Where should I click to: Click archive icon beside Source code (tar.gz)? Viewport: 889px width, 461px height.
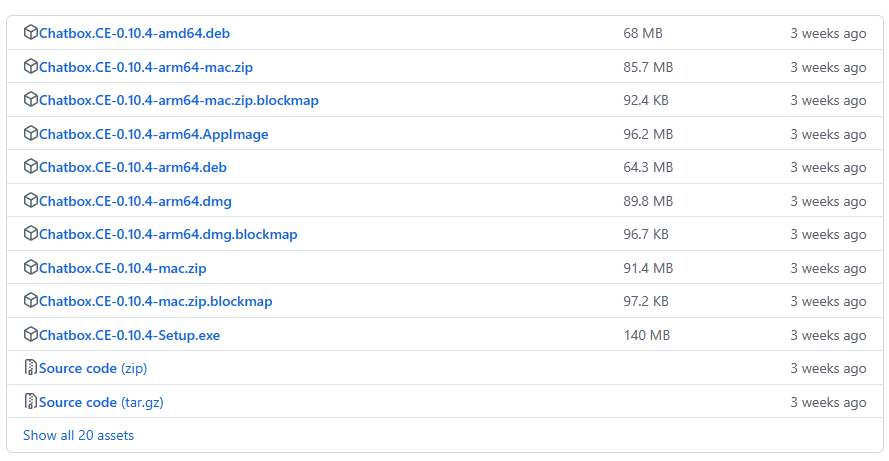[31, 401]
